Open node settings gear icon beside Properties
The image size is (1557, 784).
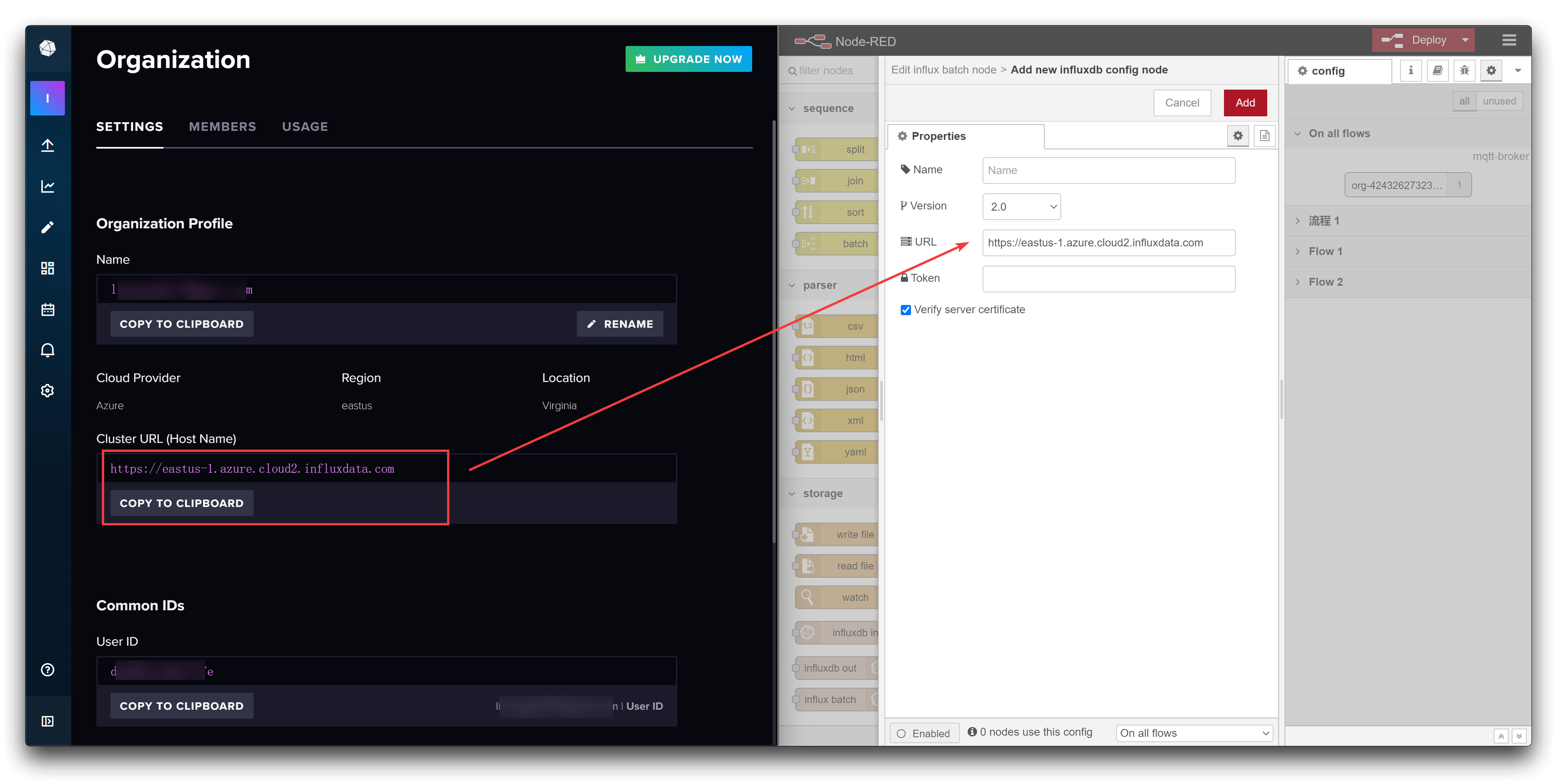(1238, 136)
